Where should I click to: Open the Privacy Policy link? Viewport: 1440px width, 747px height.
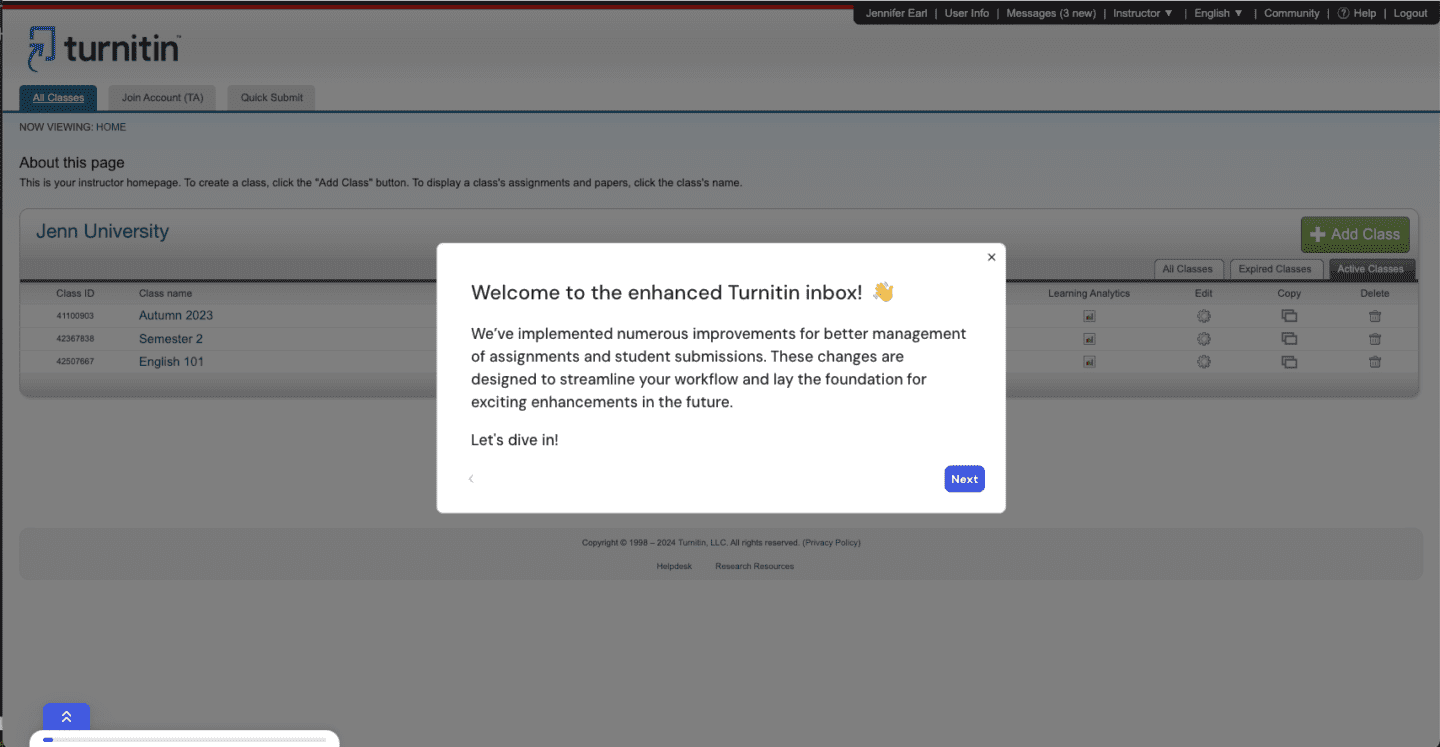coord(831,543)
